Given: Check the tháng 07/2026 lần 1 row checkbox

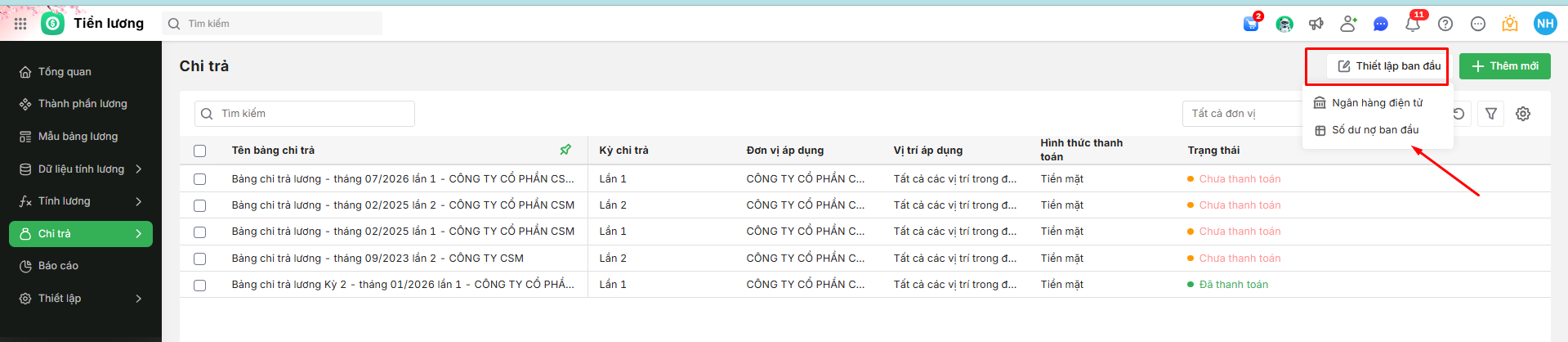Looking at the screenshot, I should coord(199,179).
